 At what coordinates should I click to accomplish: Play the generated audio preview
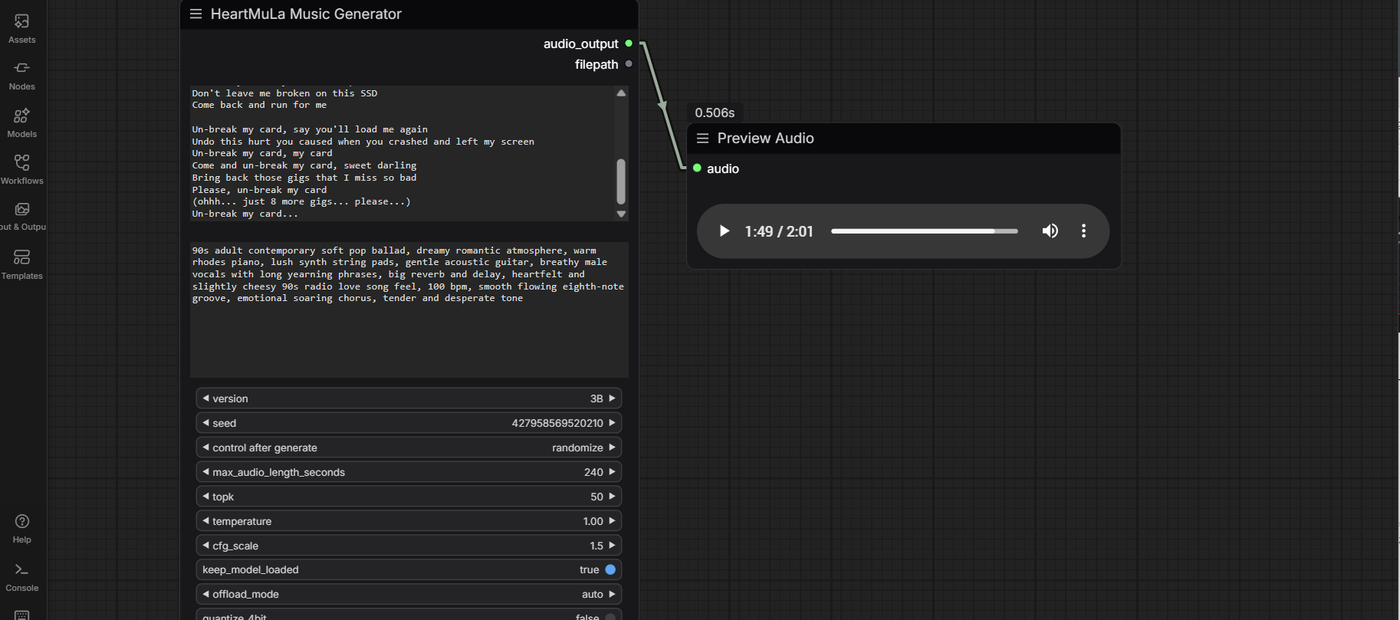coord(724,231)
